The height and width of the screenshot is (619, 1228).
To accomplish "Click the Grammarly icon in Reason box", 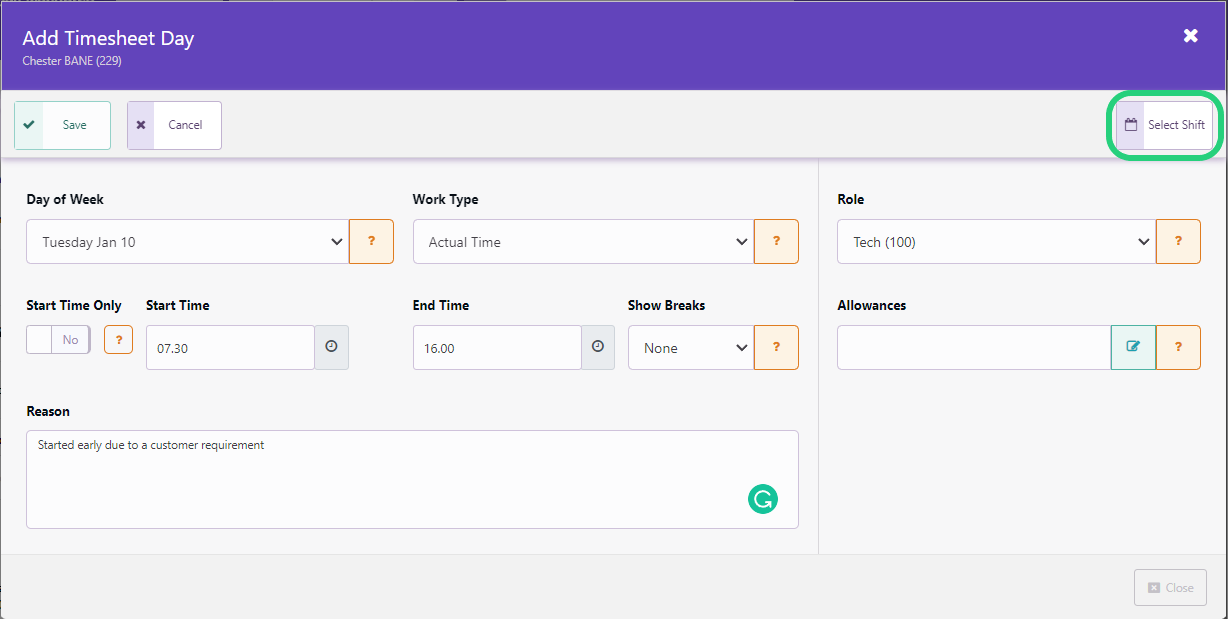I will pyautogui.click(x=762, y=499).
